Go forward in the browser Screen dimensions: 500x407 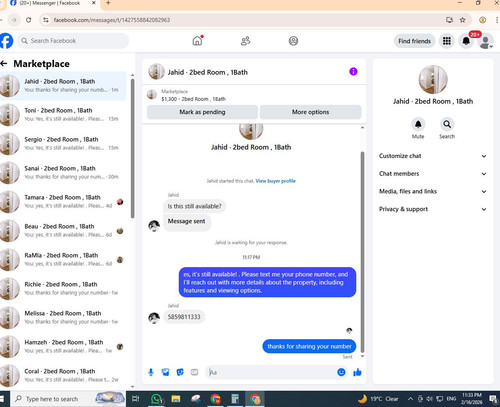(14, 20)
